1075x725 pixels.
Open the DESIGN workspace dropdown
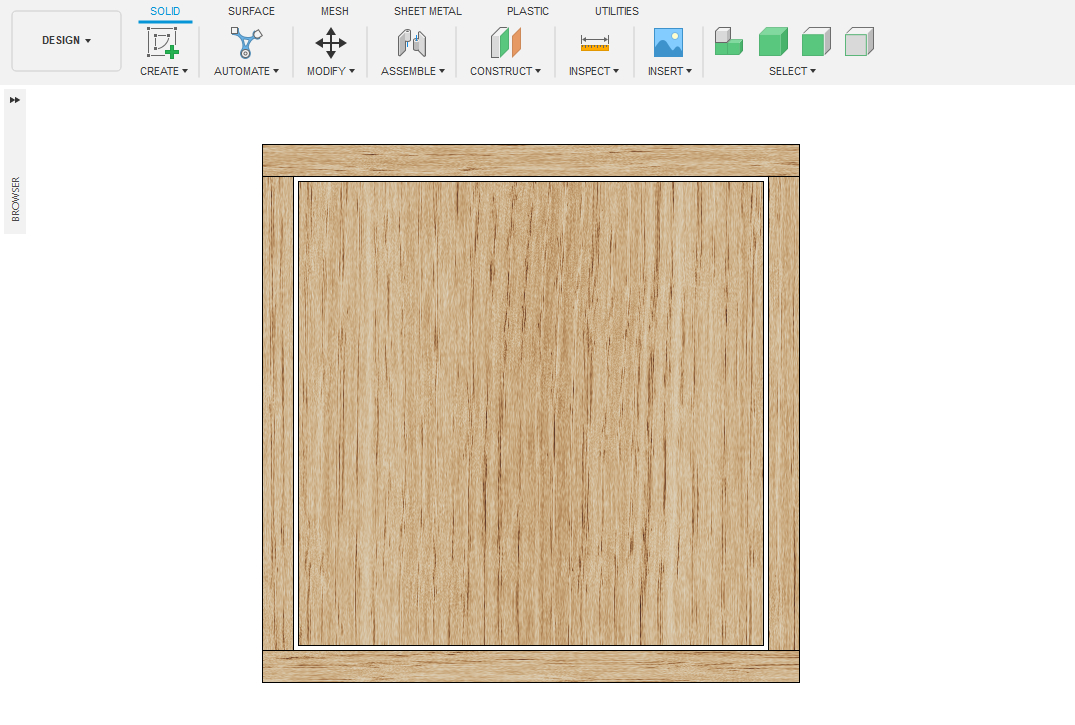coord(66,41)
